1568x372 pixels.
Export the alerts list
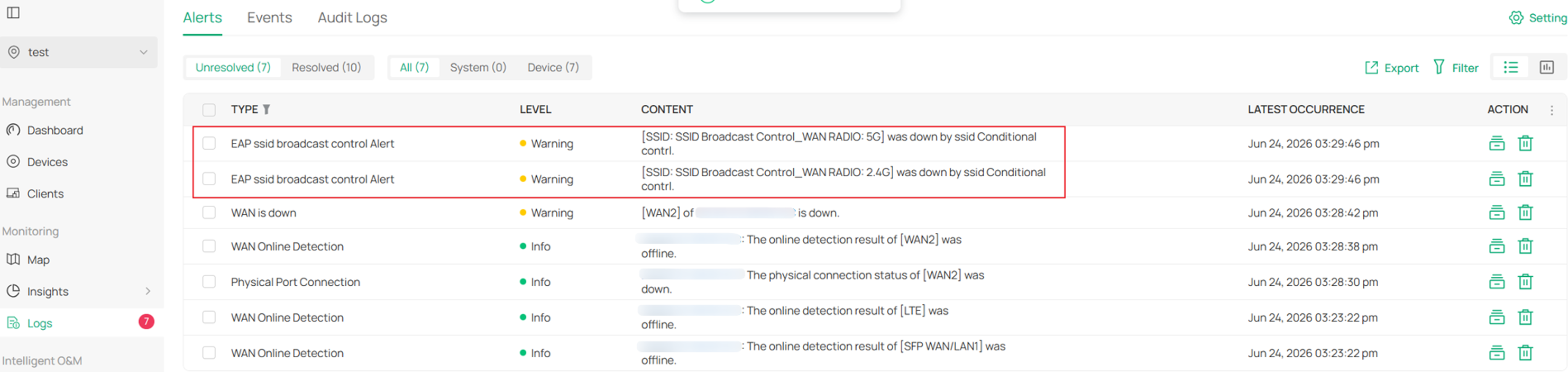tap(1392, 68)
